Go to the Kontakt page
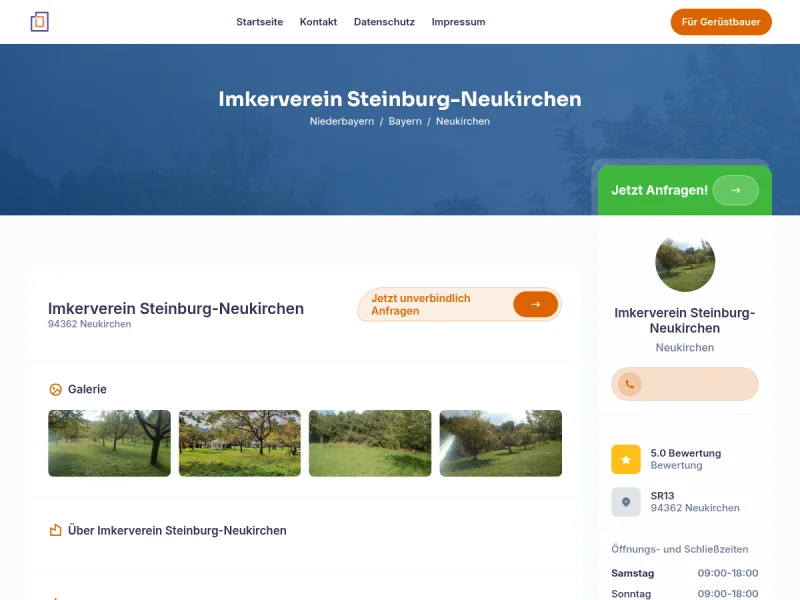Image resolution: width=800 pixels, height=600 pixels. (318, 22)
